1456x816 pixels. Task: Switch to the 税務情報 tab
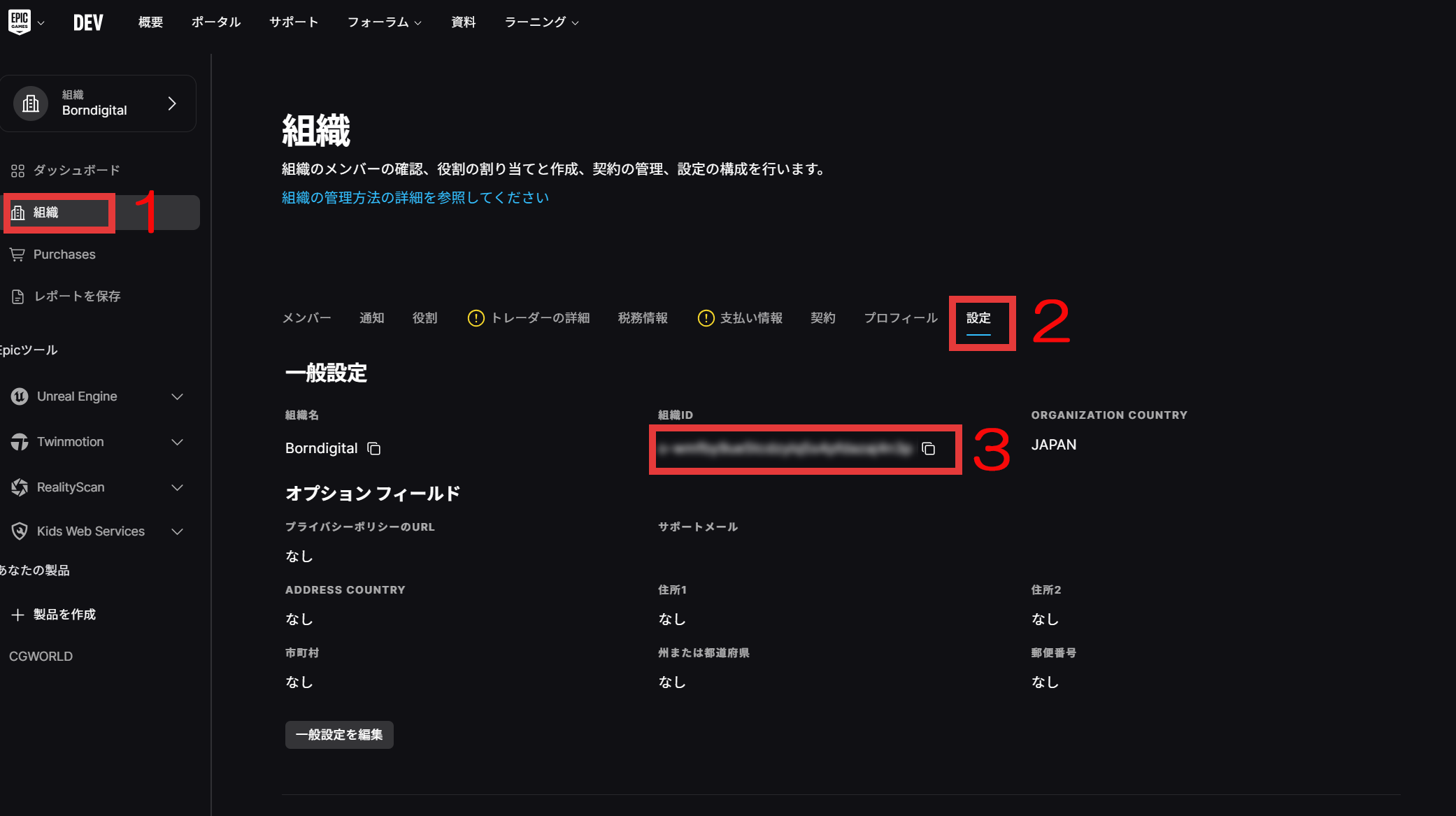coord(643,318)
